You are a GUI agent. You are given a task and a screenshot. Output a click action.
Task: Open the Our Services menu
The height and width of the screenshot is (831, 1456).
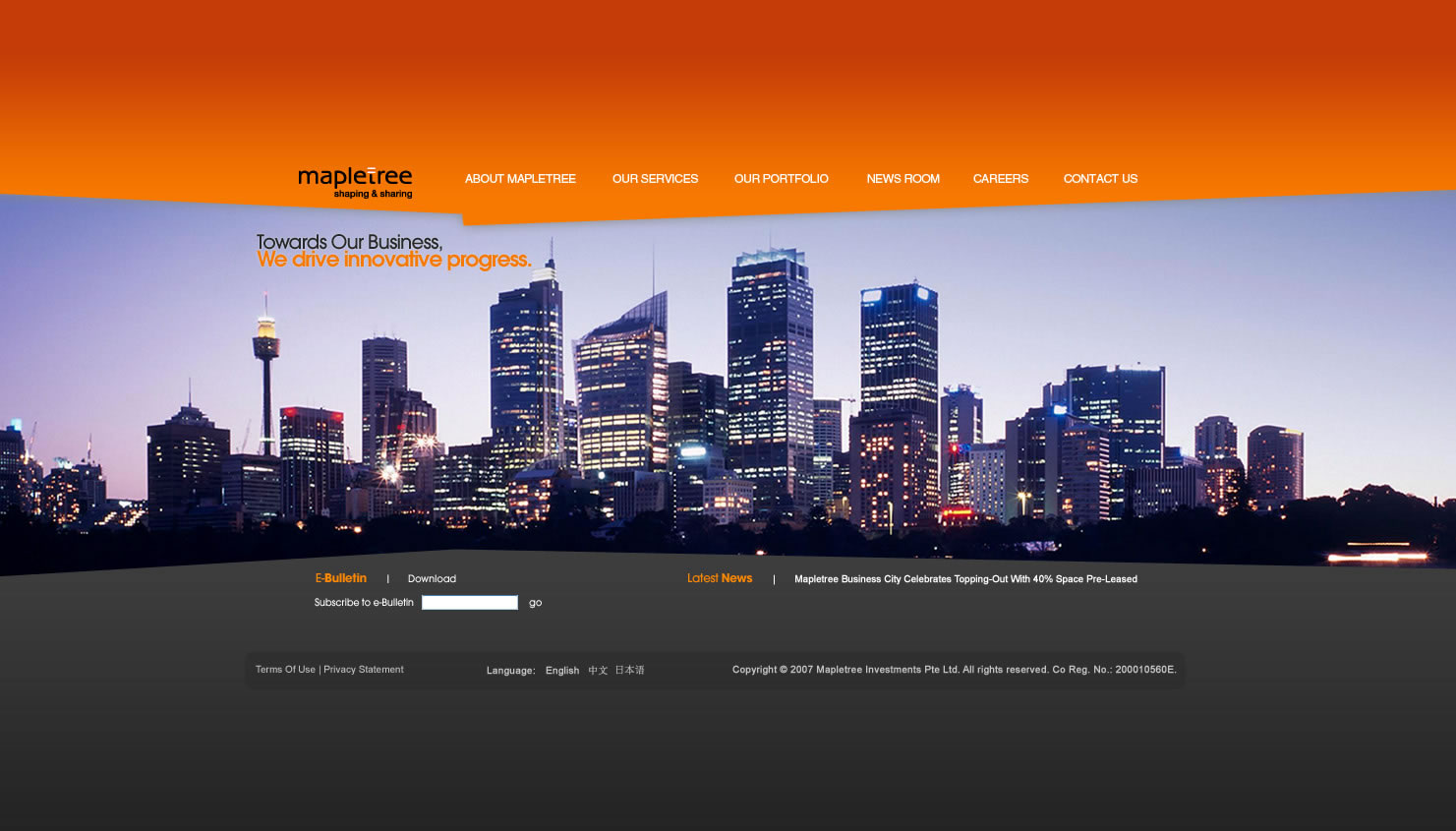[655, 179]
